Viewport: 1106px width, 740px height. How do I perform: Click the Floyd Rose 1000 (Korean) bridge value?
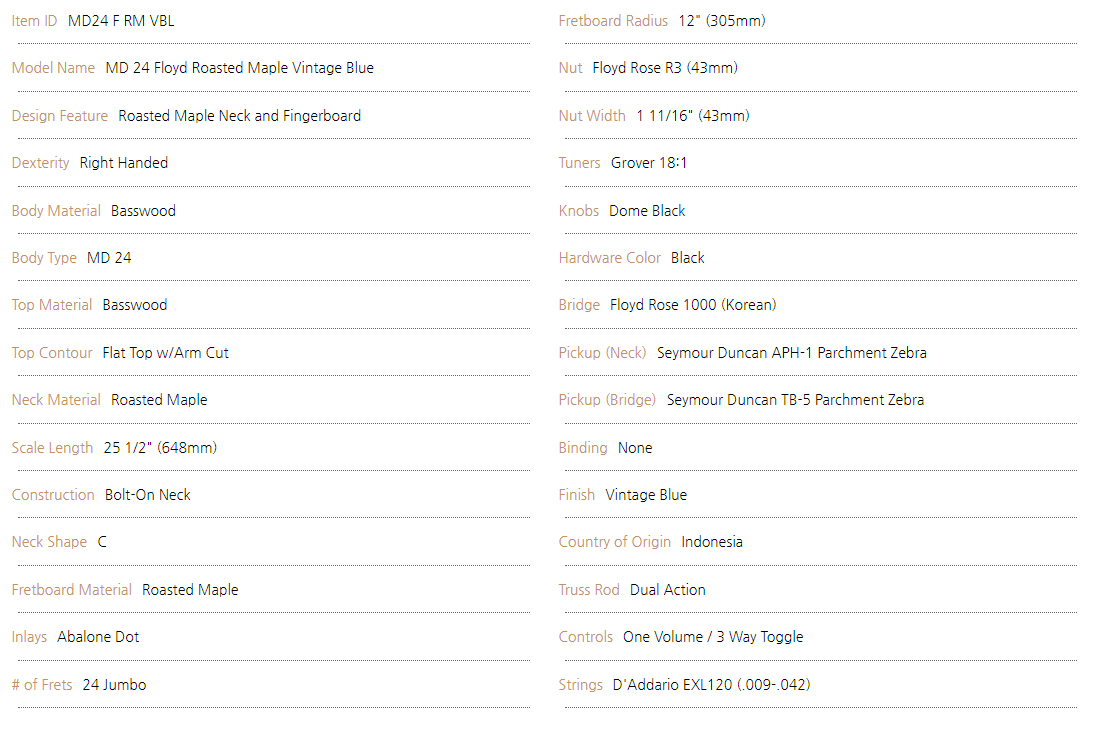coord(693,305)
